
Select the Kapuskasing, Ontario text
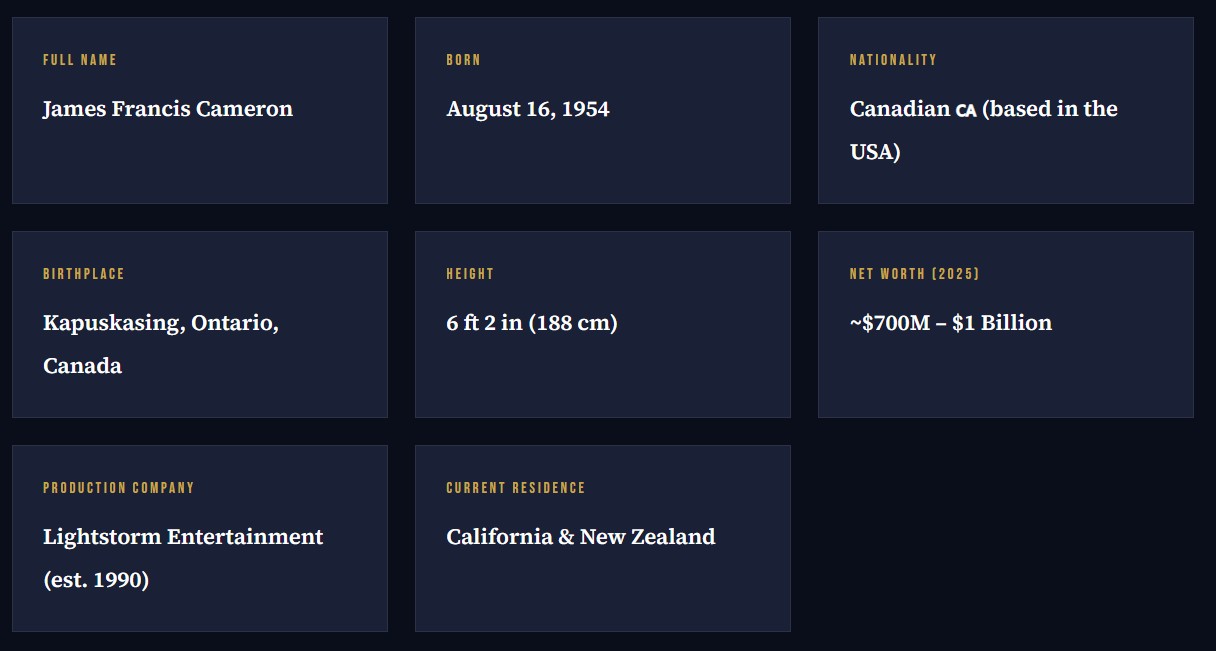[161, 323]
